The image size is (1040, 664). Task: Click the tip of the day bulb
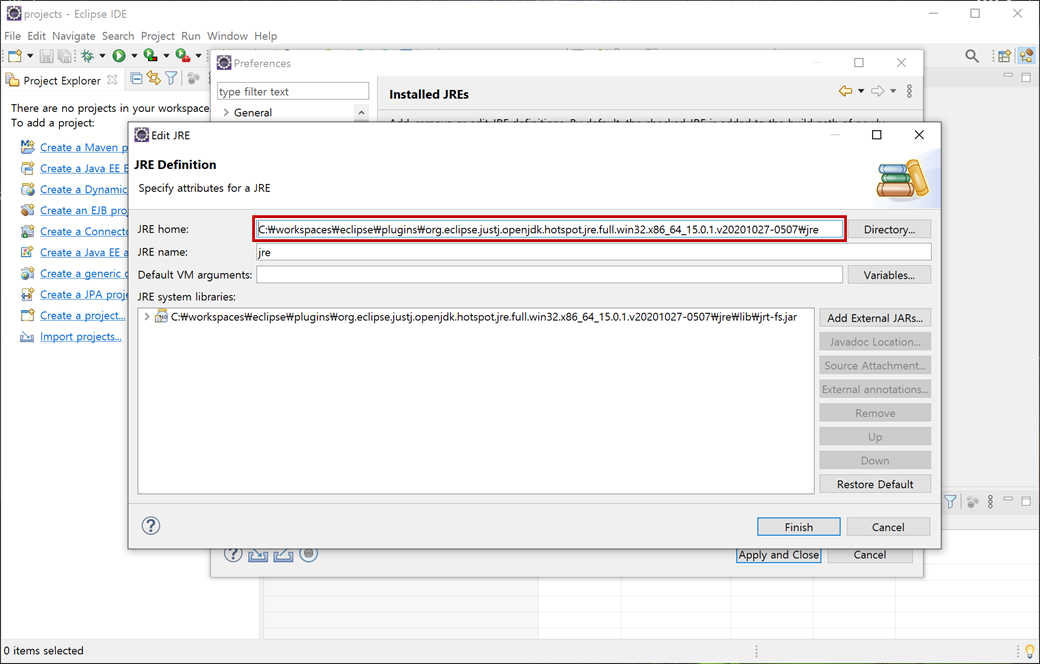(1029, 651)
